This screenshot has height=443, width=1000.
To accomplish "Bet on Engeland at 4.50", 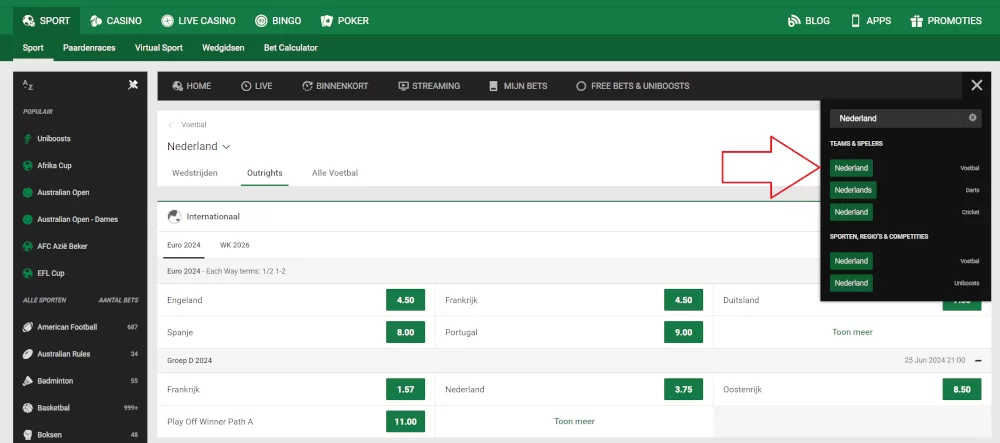I will tap(406, 300).
